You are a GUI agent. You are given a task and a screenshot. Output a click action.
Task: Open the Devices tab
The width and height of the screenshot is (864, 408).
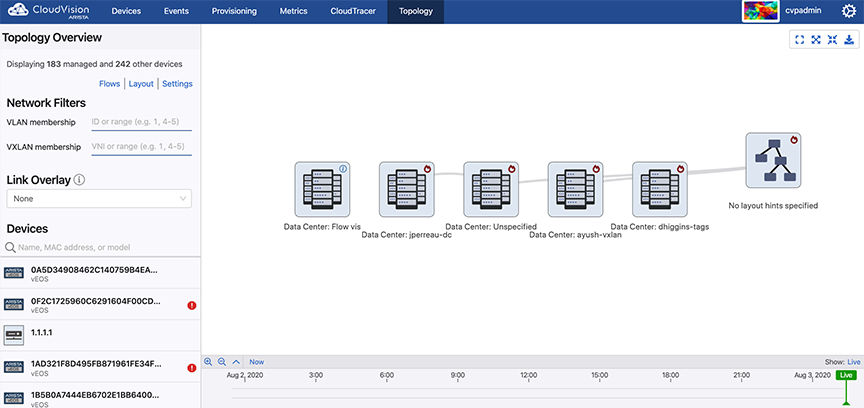point(126,12)
